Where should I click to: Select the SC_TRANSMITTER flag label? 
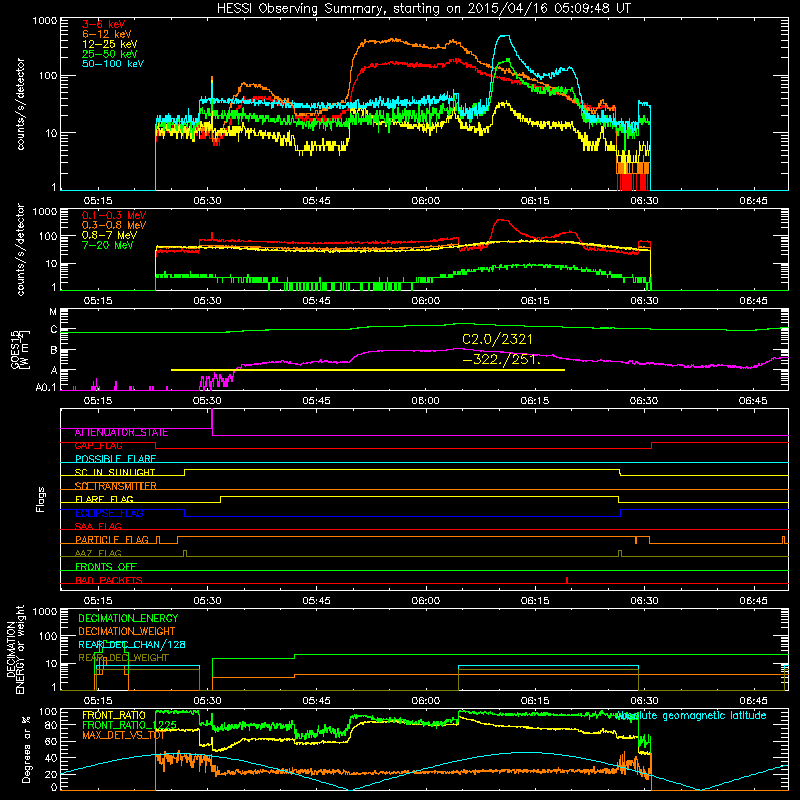[x=116, y=486]
